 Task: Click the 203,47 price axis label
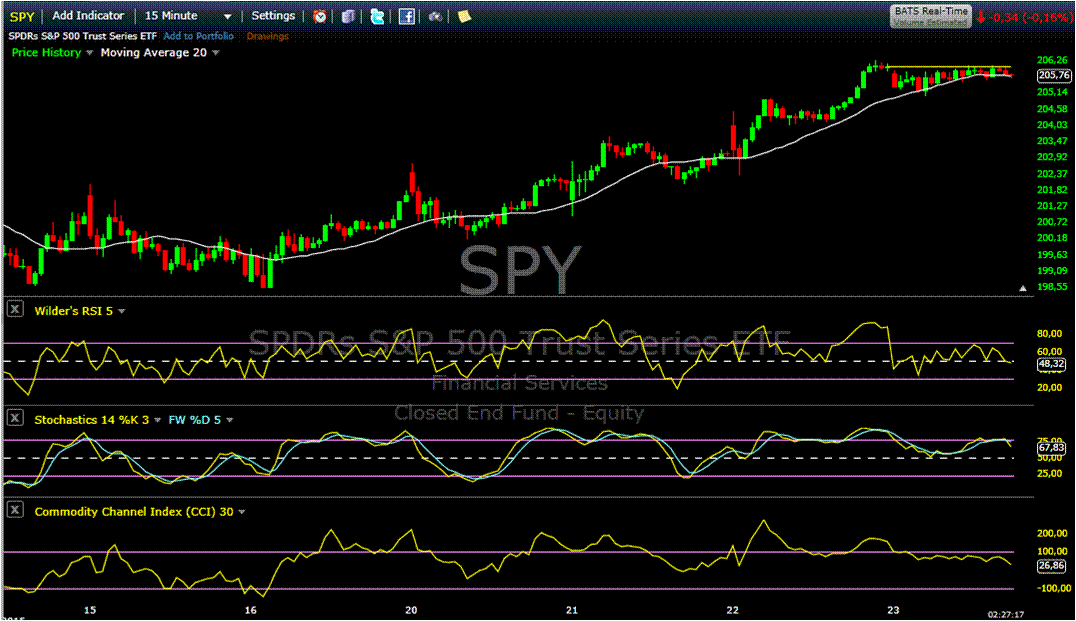(1052, 141)
